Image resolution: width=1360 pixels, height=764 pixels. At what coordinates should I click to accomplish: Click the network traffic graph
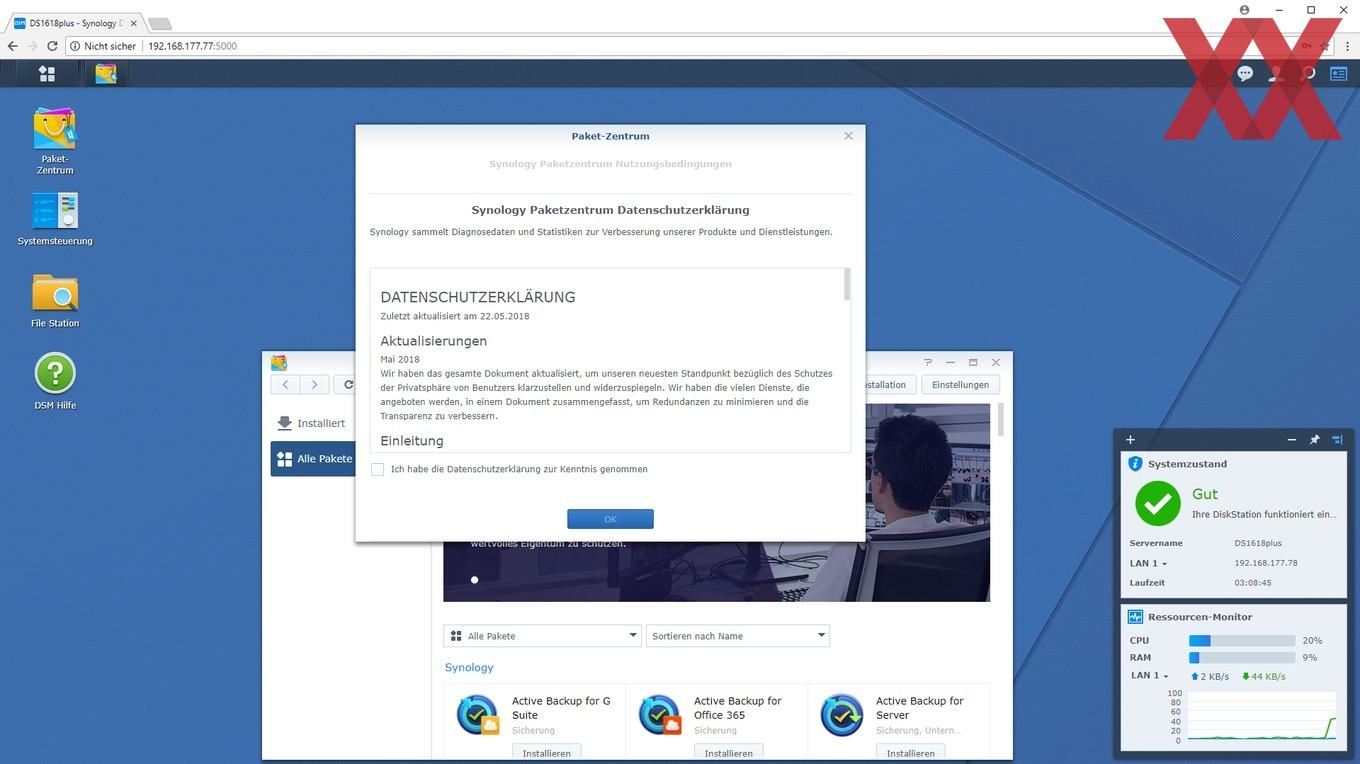pyautogui.click(x=1262, y=716)
